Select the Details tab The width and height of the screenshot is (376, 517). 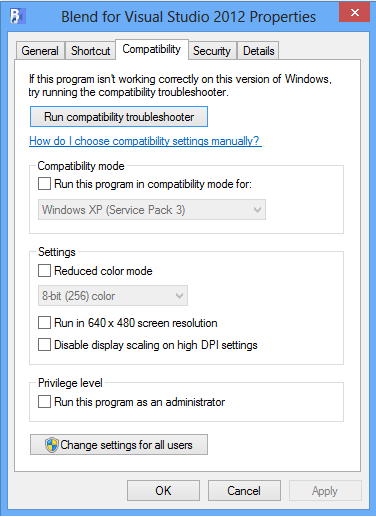259,51
